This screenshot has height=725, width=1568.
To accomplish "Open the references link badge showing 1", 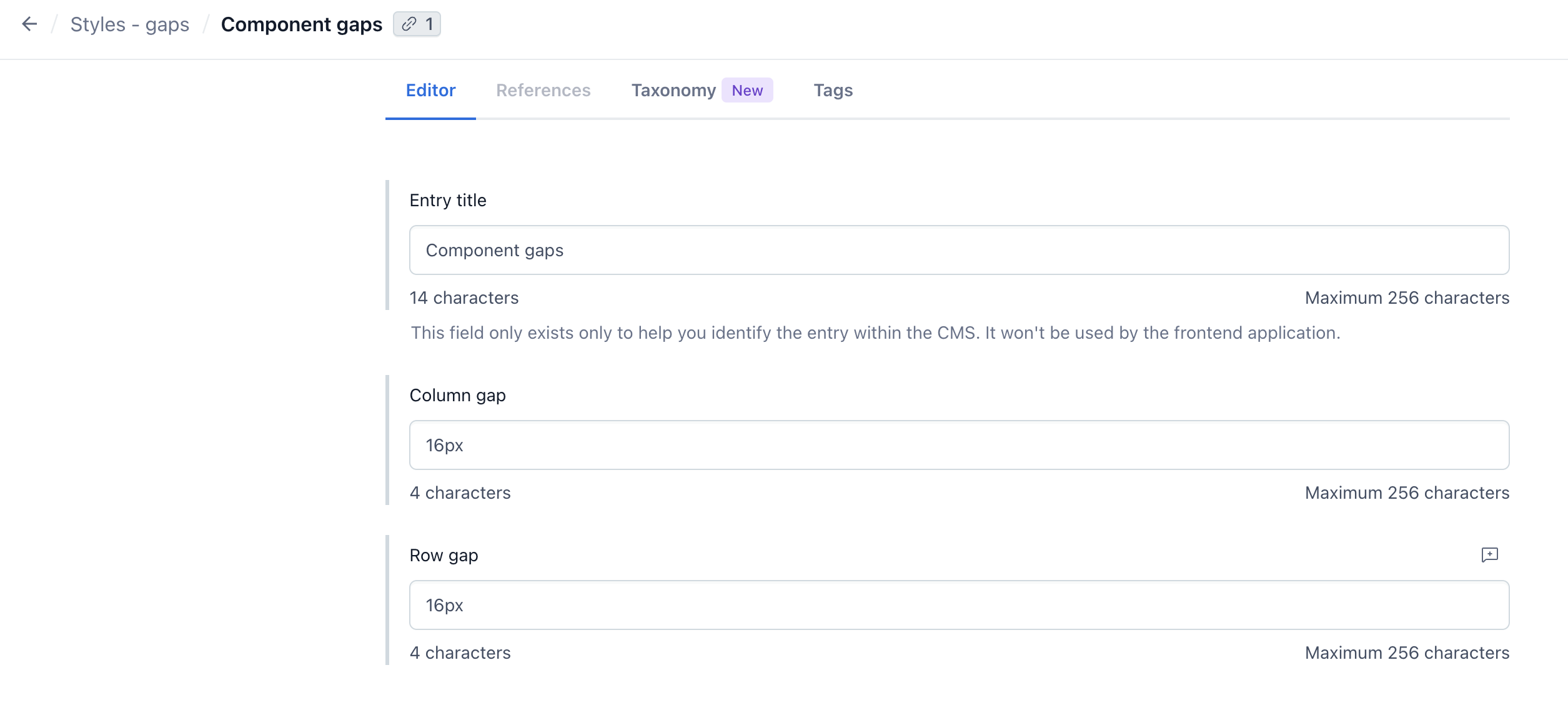I will coord(417,24).
